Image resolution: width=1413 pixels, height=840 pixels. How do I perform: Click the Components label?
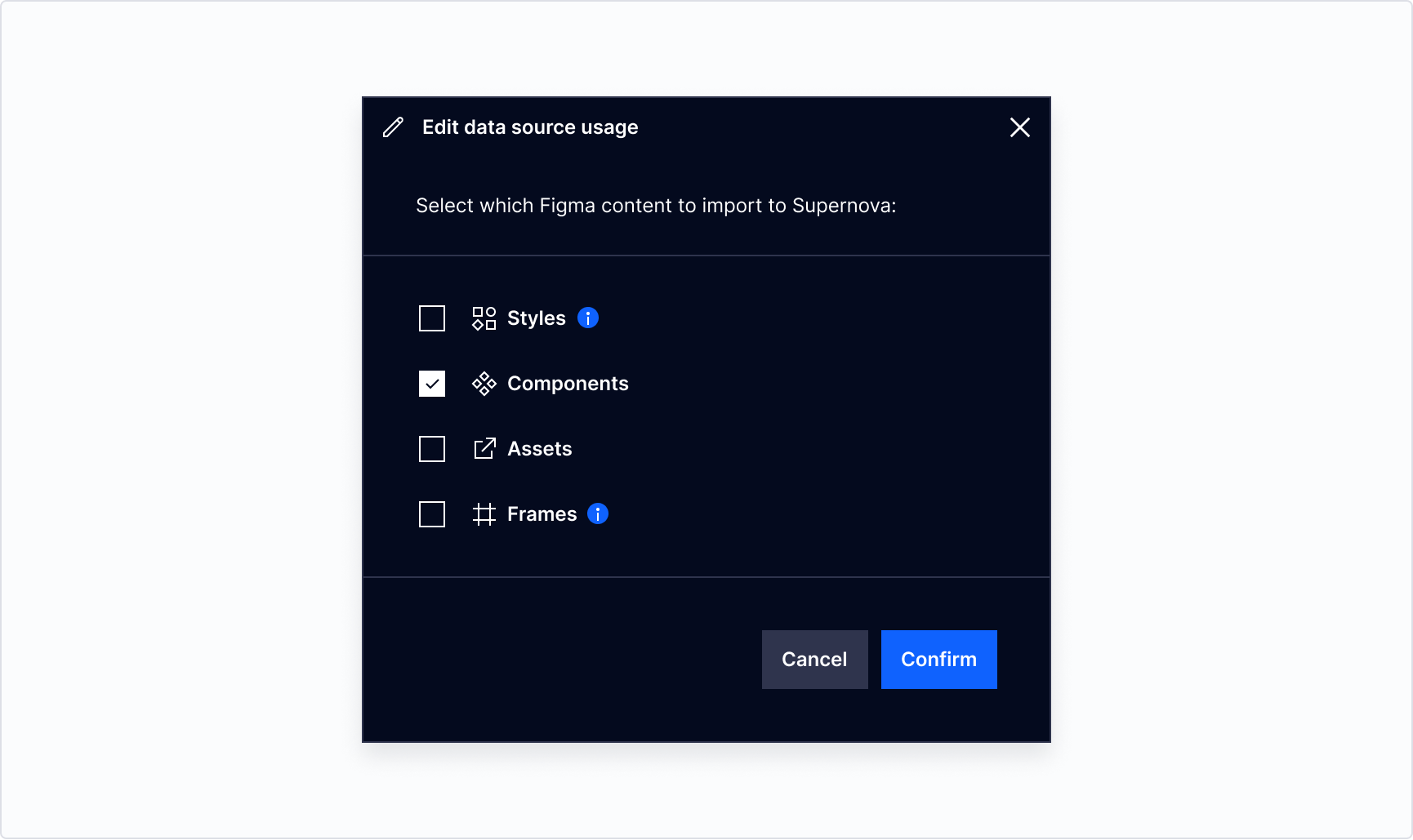(x=568, y=384)
